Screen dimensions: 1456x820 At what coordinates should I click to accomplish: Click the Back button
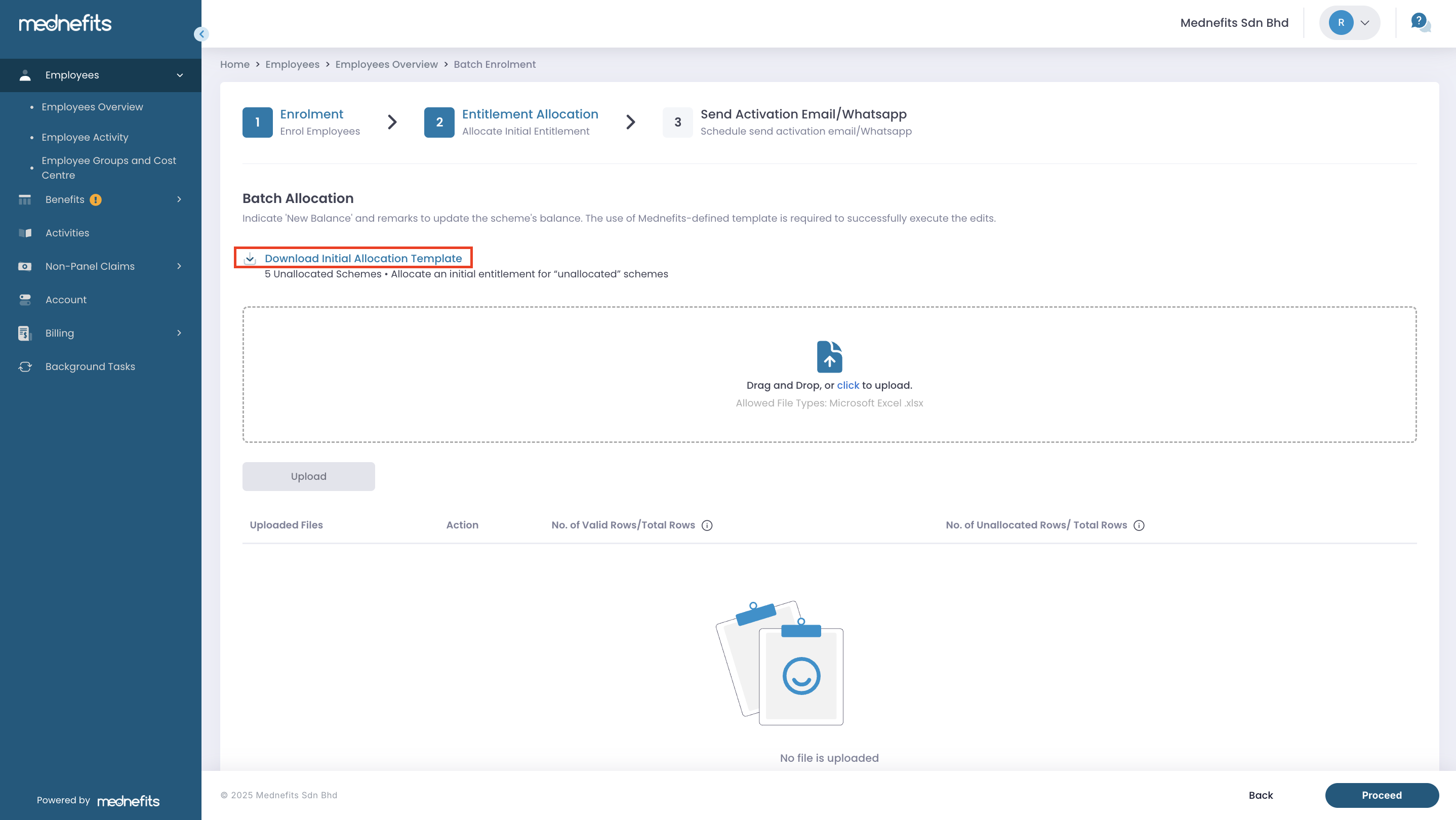[x=1261, y=795]
